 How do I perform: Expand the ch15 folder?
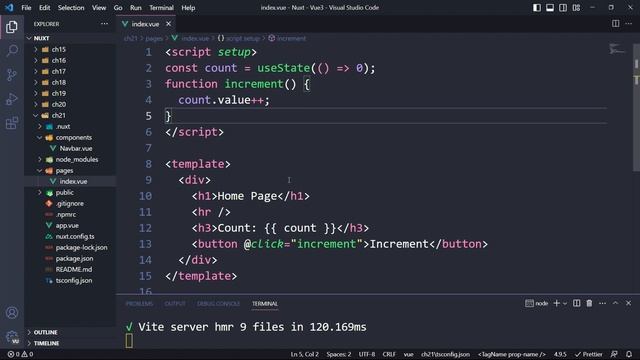(70, 49)
